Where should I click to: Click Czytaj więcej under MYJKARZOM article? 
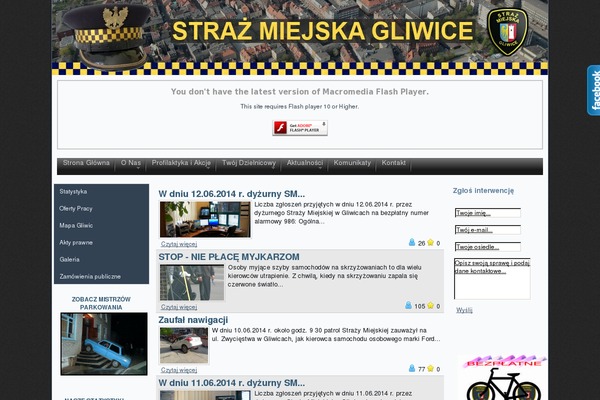[179, 307]
